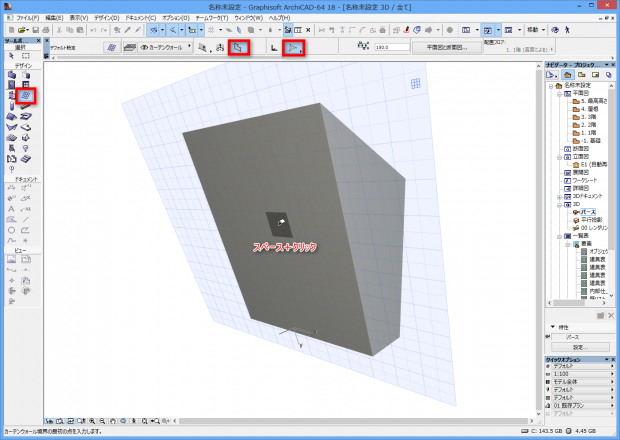
Task: Open the デザイン(D) menu
Action: (x=107, y=18)
